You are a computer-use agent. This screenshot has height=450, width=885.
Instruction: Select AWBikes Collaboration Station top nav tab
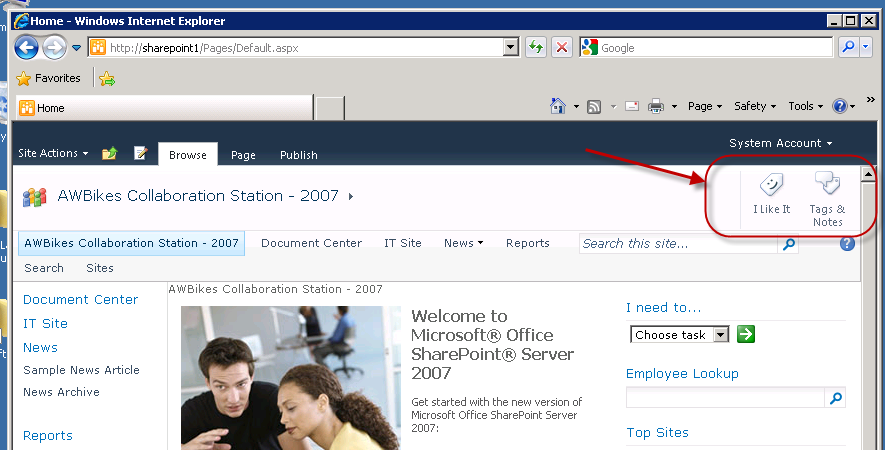click(132, 243)
